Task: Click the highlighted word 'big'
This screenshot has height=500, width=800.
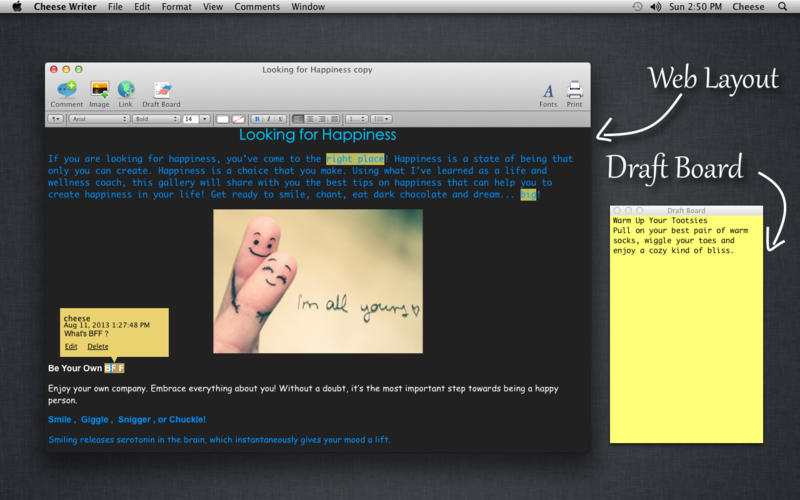Action: point(528,194)
